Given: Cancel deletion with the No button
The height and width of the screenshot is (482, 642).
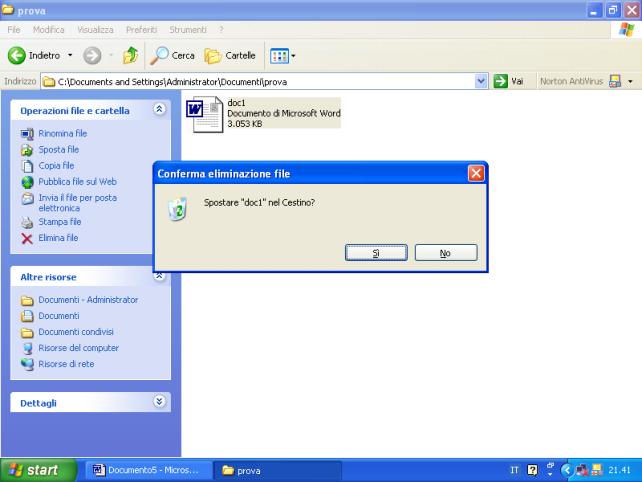Looking at the screenshot, I should [446, 253].
